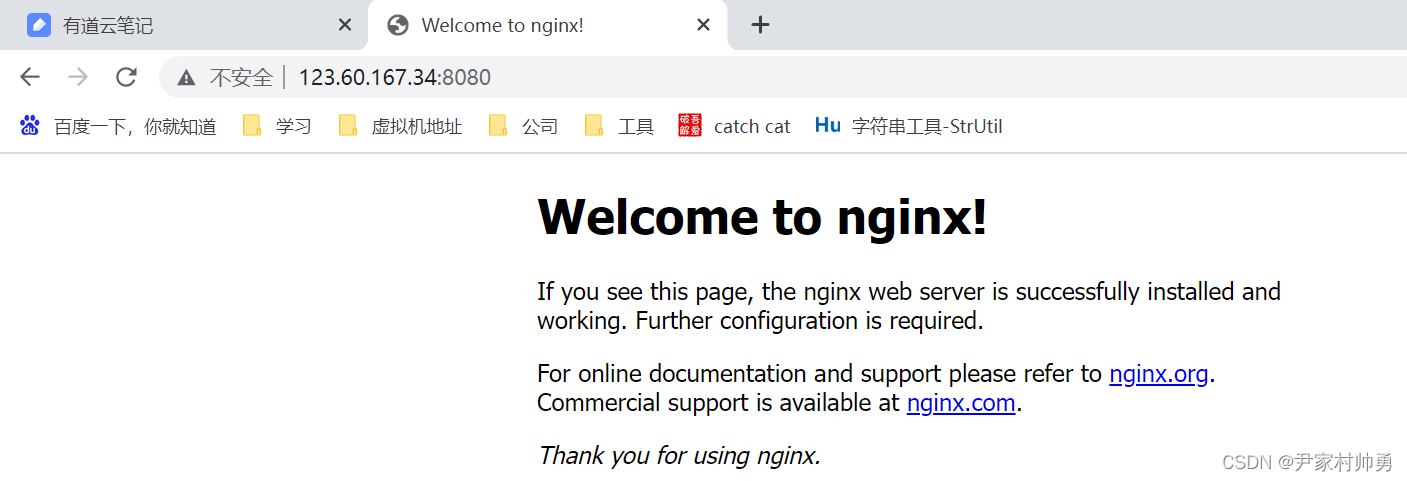Open the 字符串工具-StrUtil bookmark
This screenshot has height=481, width=1407.
coord(909,126)
